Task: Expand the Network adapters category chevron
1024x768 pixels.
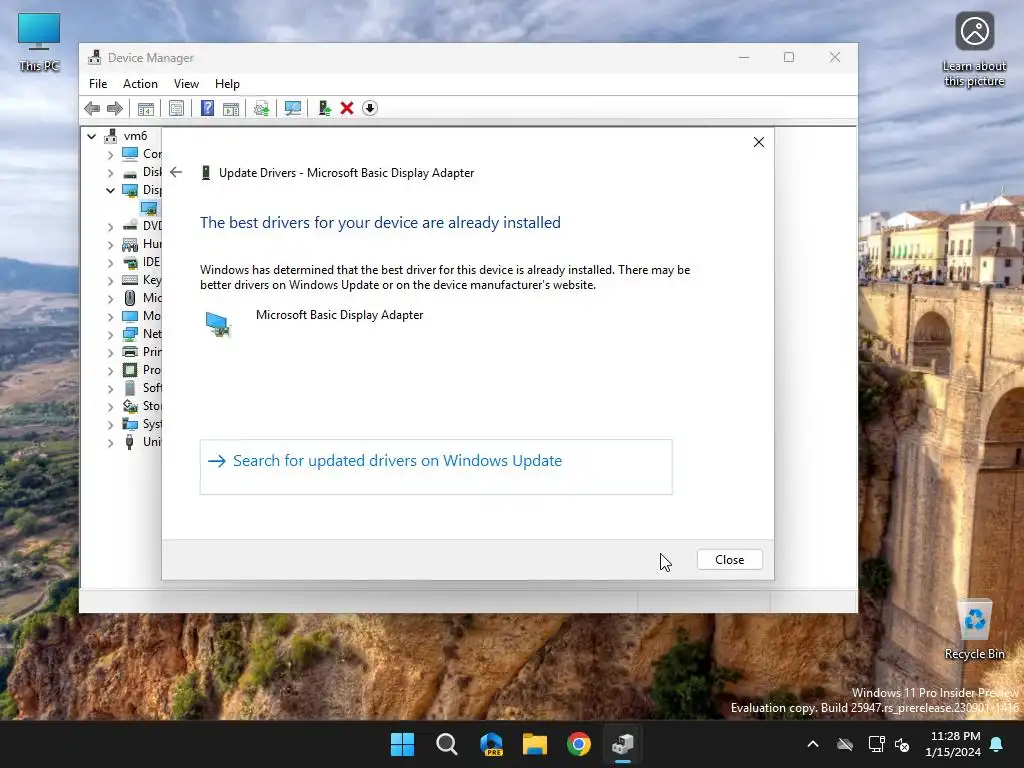Action: pos(110,334)
